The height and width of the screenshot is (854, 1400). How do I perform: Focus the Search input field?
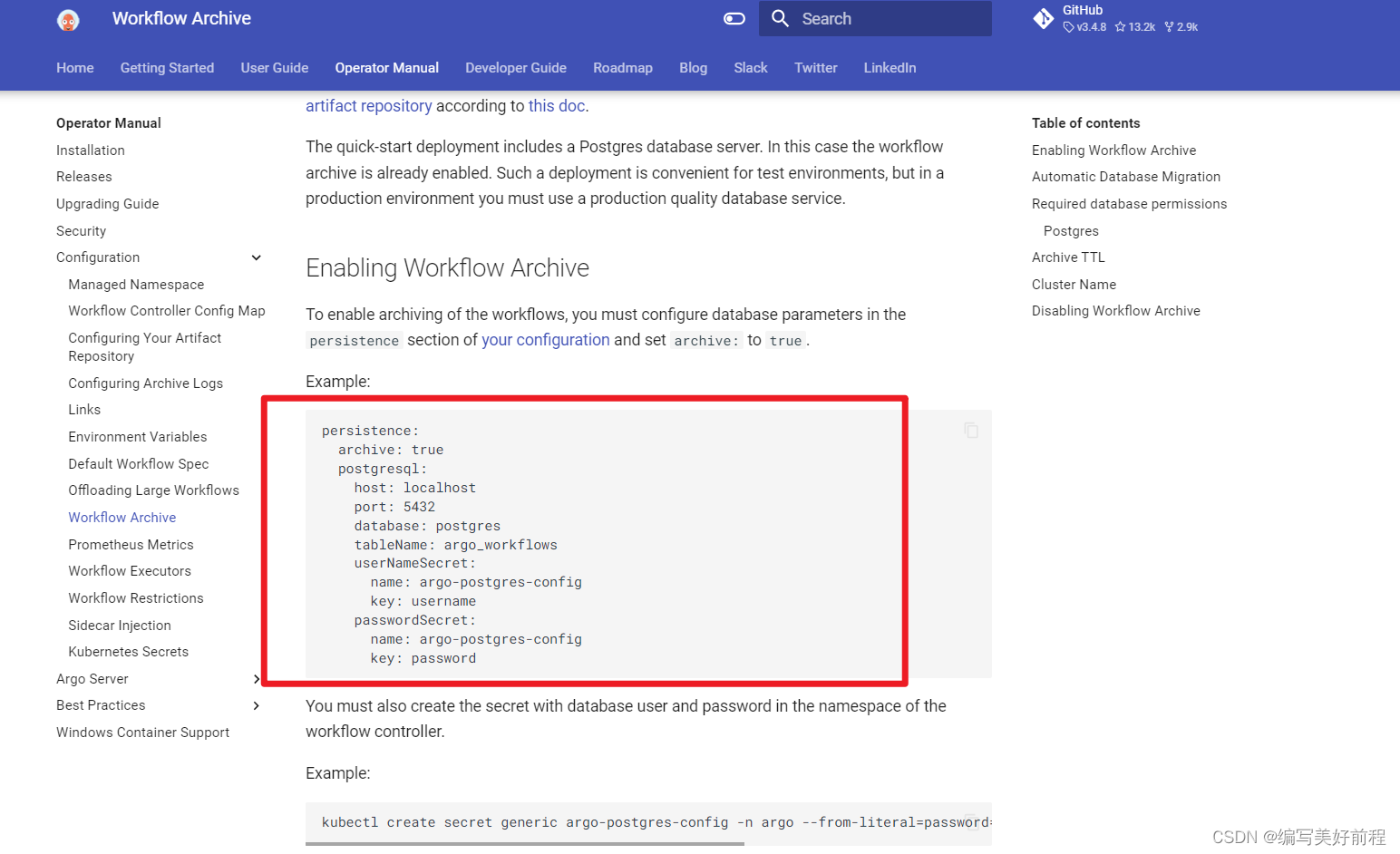click(875, 18)
